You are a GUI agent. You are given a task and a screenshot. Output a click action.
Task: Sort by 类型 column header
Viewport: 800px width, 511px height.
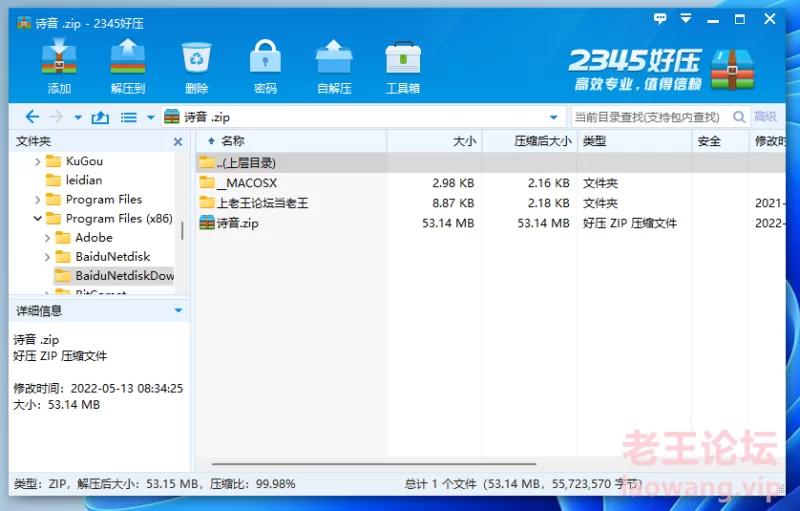pyautogui.click(x=634, y=141)
